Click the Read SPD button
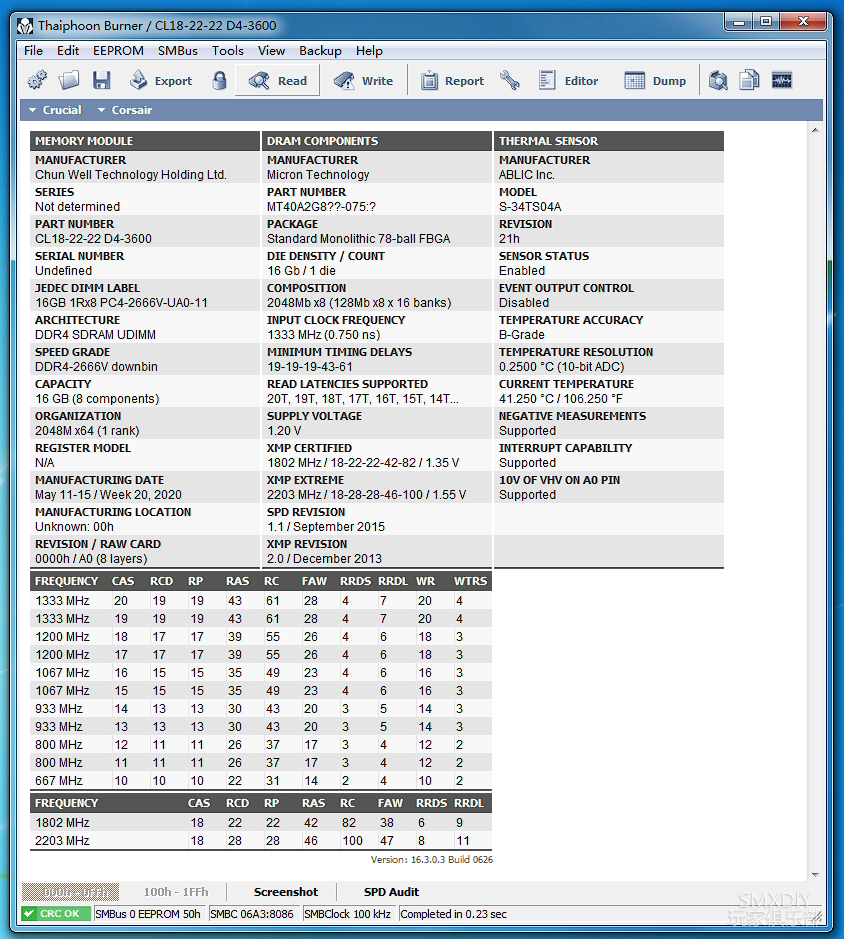This screenshot has height=939, width=844. (x=277, y=80)
